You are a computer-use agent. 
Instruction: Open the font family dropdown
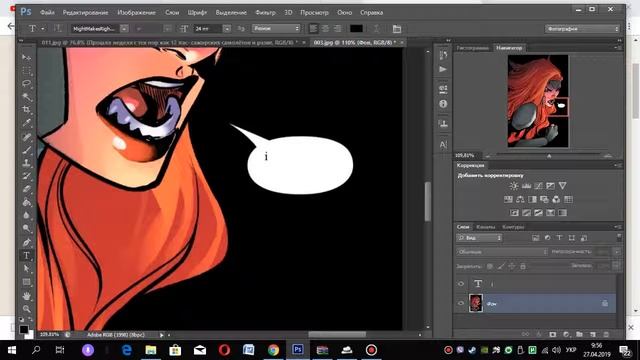(124, 29)
